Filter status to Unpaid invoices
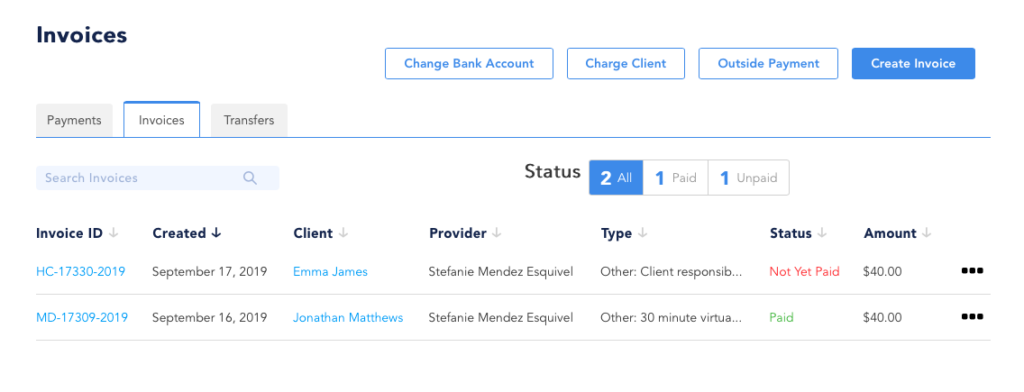1024x392 pixels. coord(748,178)
